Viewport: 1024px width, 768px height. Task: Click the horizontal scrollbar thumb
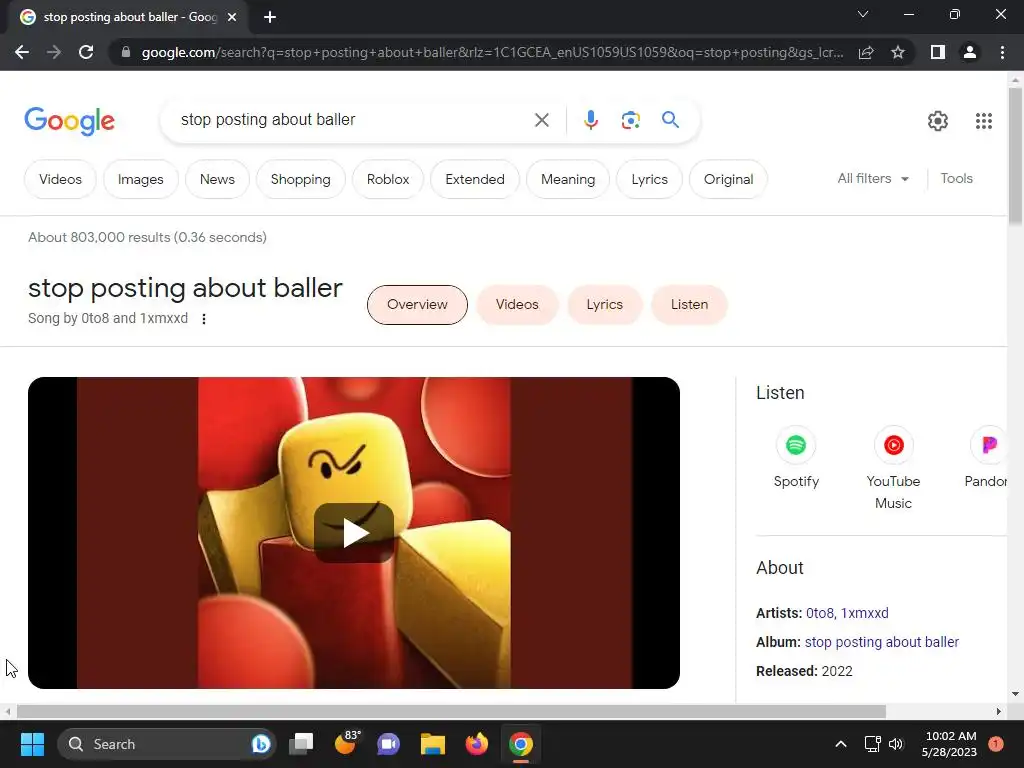click(x=451, y=711)
